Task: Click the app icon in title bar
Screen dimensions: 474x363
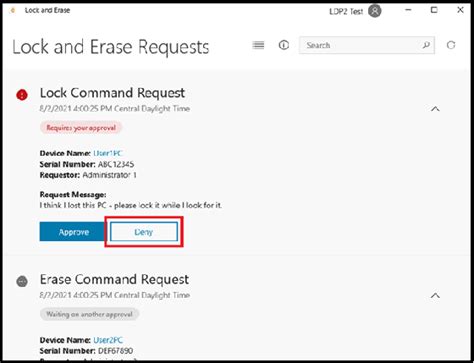Action: pos(13,10)
